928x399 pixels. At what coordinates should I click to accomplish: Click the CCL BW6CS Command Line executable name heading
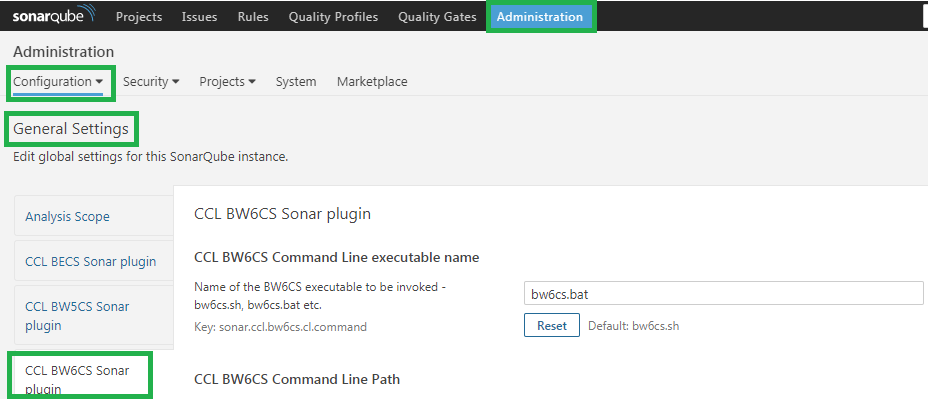coord(336,257)
